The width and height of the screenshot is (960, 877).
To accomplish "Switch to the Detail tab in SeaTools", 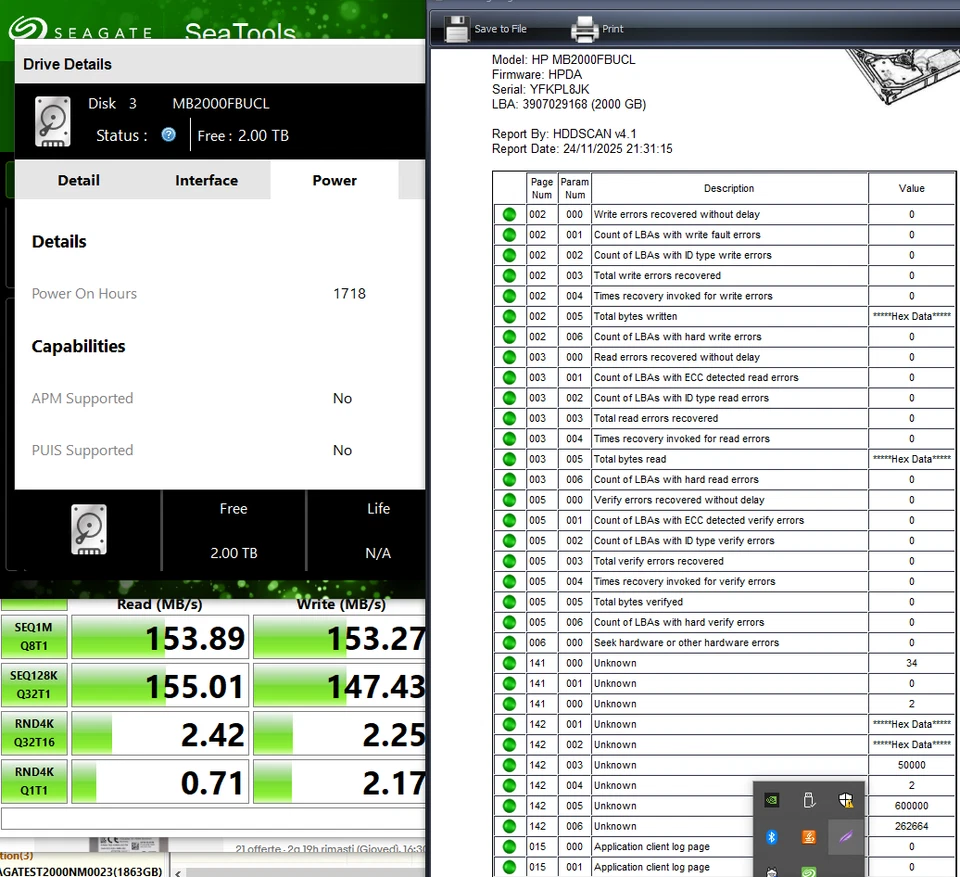I will (78, 181).
